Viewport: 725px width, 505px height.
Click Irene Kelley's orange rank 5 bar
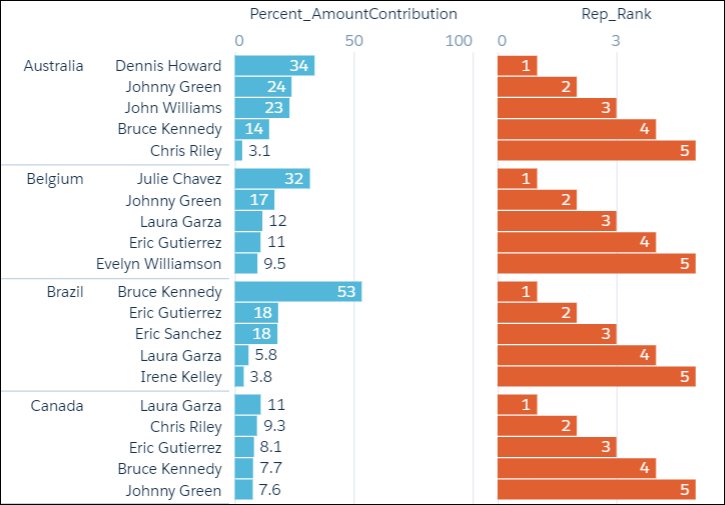pyautogui.click(x=596, y=377)
